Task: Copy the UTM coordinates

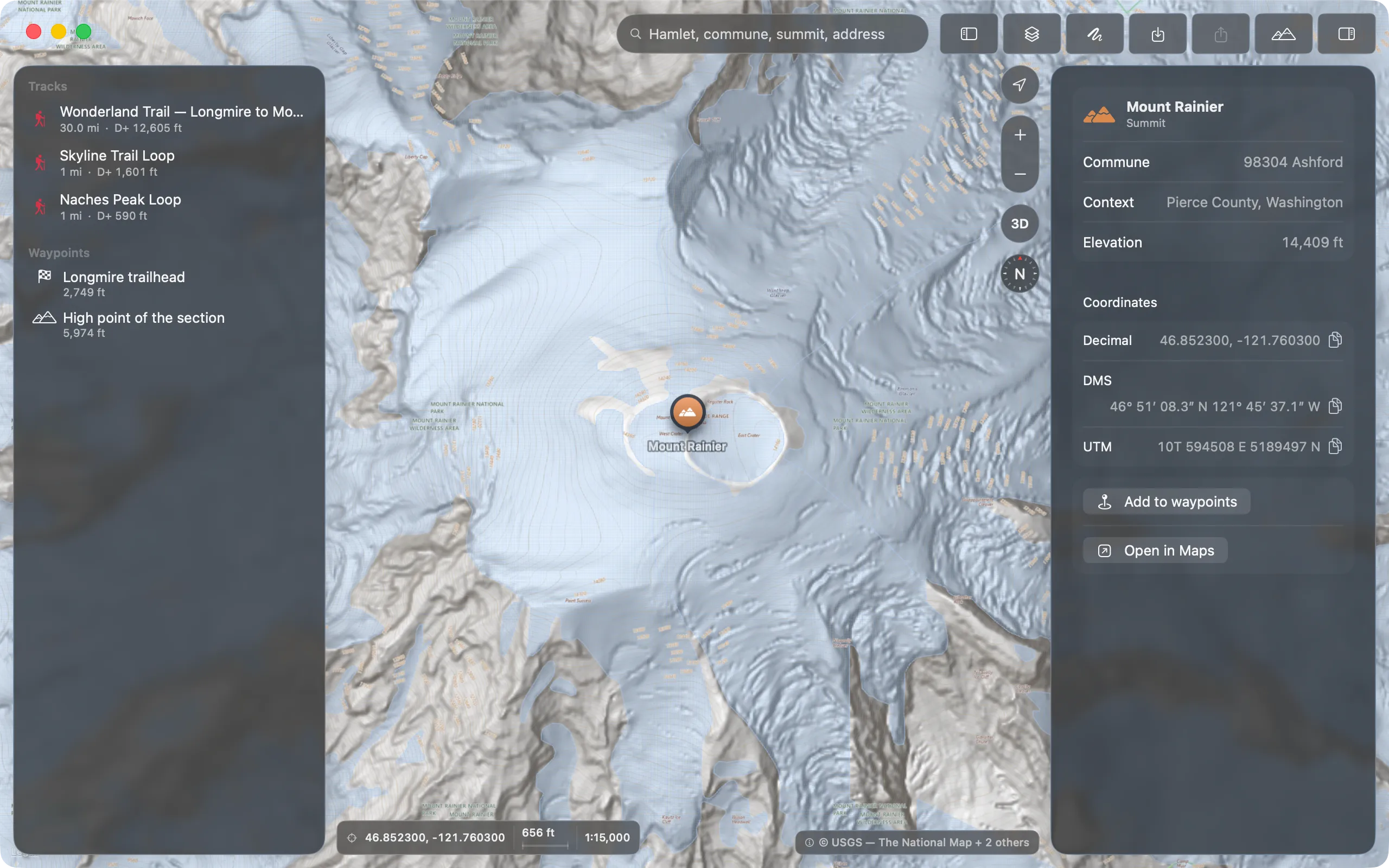Action: click(x=1336, y=446)
